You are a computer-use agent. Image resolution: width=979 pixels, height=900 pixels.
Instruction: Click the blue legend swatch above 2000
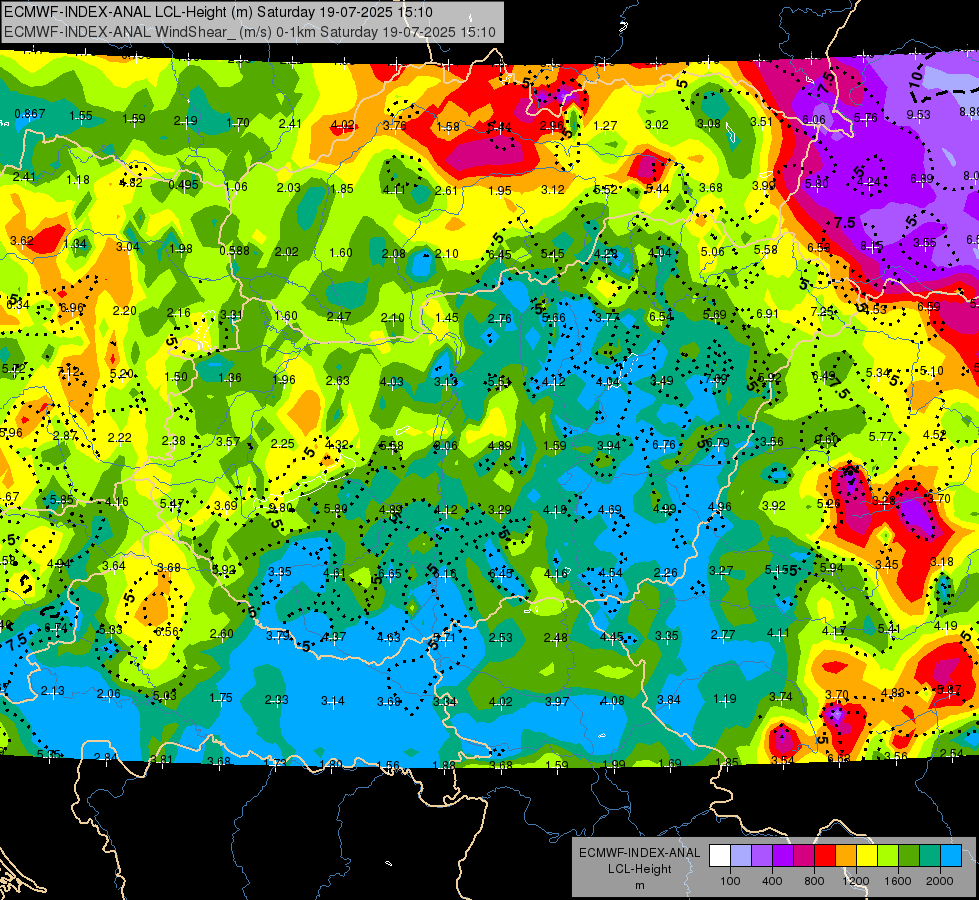click(951, 856)
